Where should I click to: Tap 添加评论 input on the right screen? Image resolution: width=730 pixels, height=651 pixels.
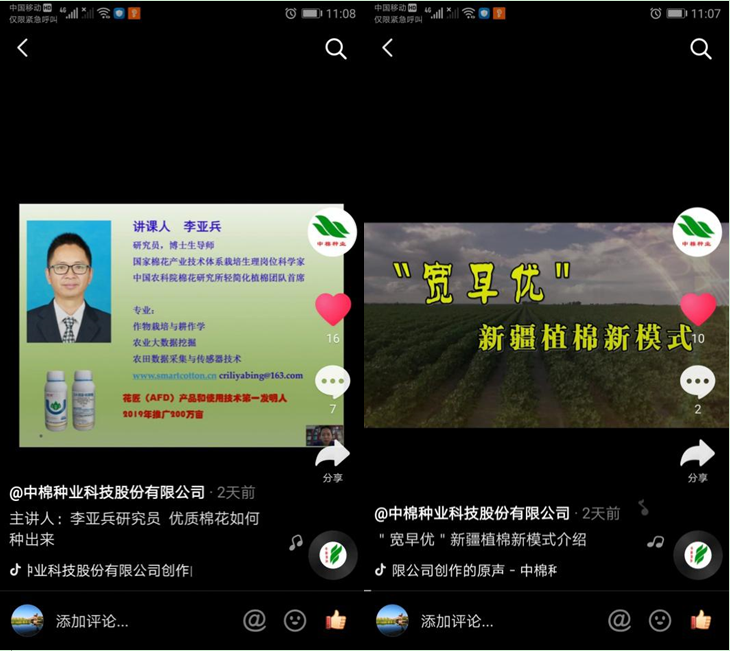tap(457, 621)
